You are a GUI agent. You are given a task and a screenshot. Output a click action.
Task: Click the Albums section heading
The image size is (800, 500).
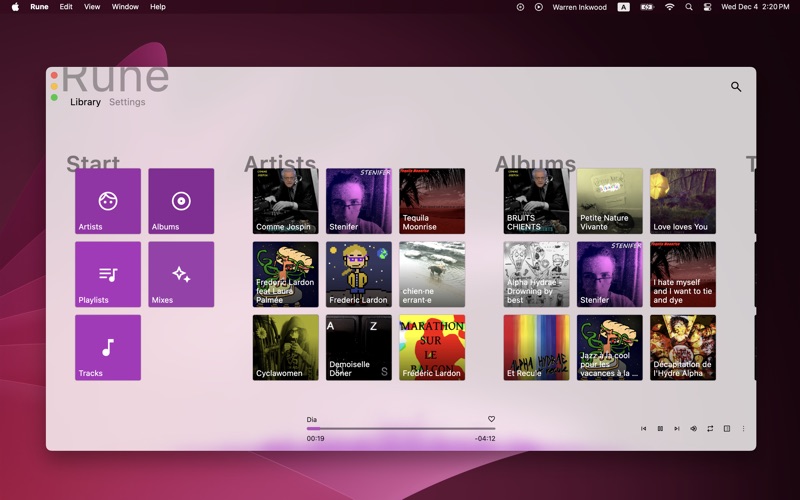pos(535,162)
